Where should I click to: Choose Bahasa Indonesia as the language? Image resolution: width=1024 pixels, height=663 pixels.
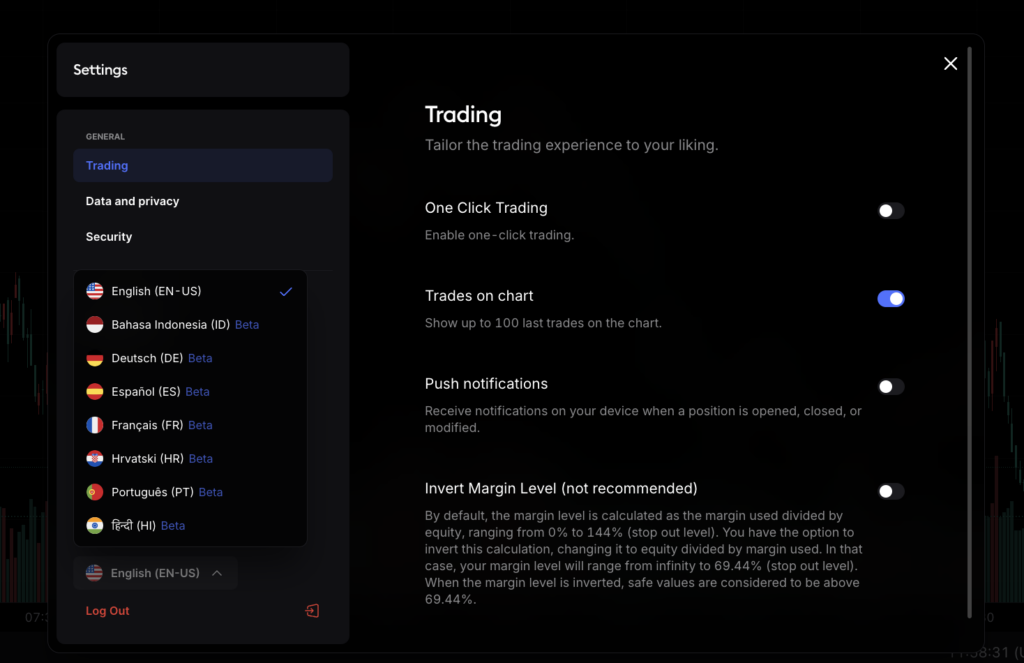[171, 324]
